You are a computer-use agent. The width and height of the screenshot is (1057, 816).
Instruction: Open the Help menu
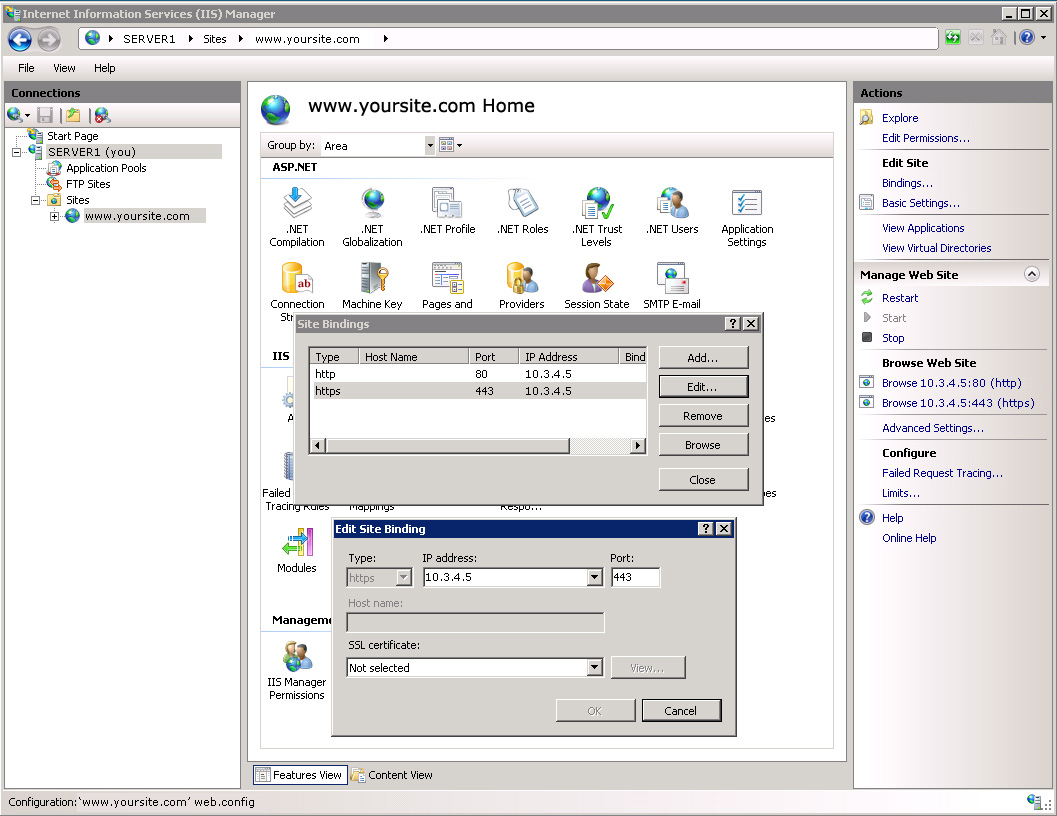click(104, 68)
